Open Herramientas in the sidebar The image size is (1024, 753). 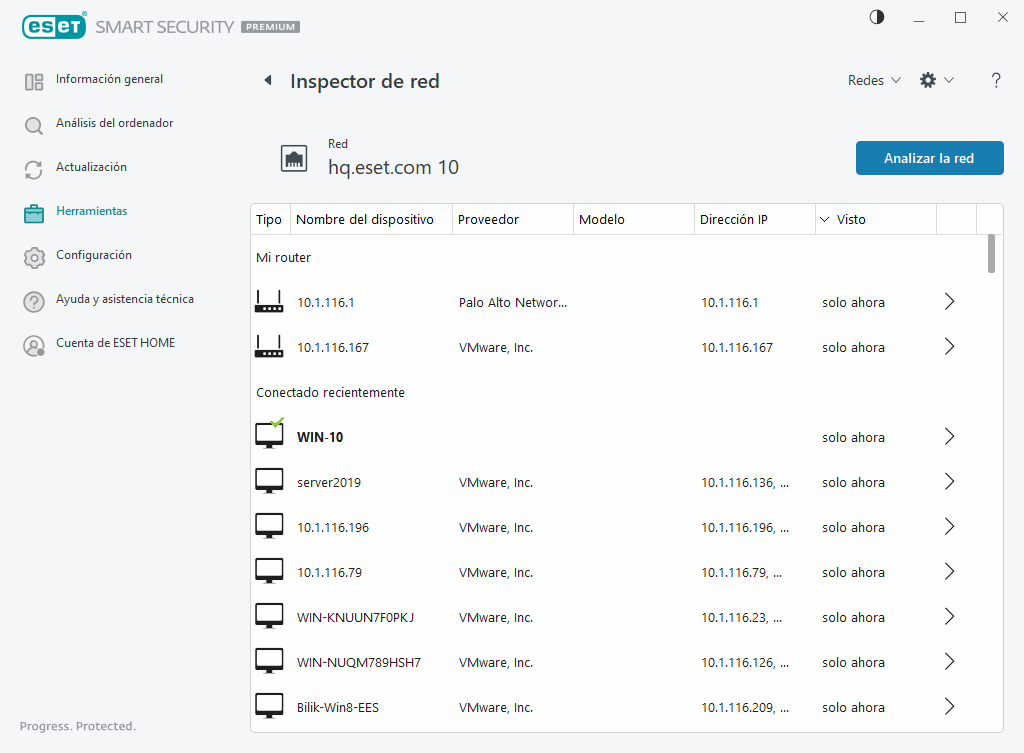91,211
